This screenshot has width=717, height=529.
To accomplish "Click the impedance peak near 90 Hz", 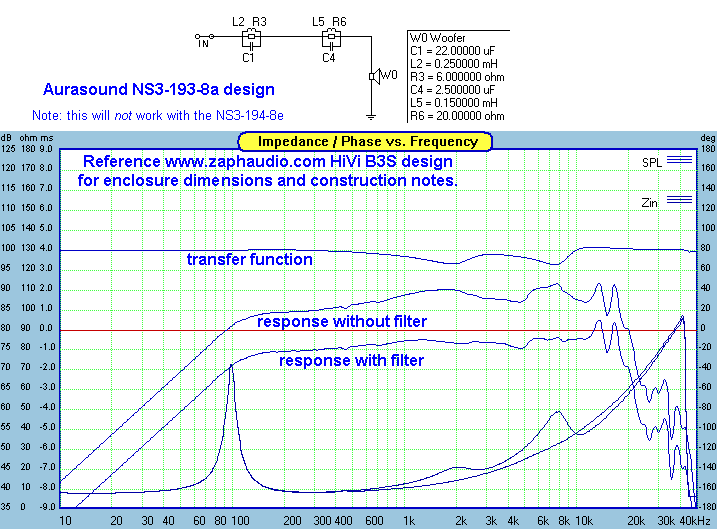I will coord(231,366).
